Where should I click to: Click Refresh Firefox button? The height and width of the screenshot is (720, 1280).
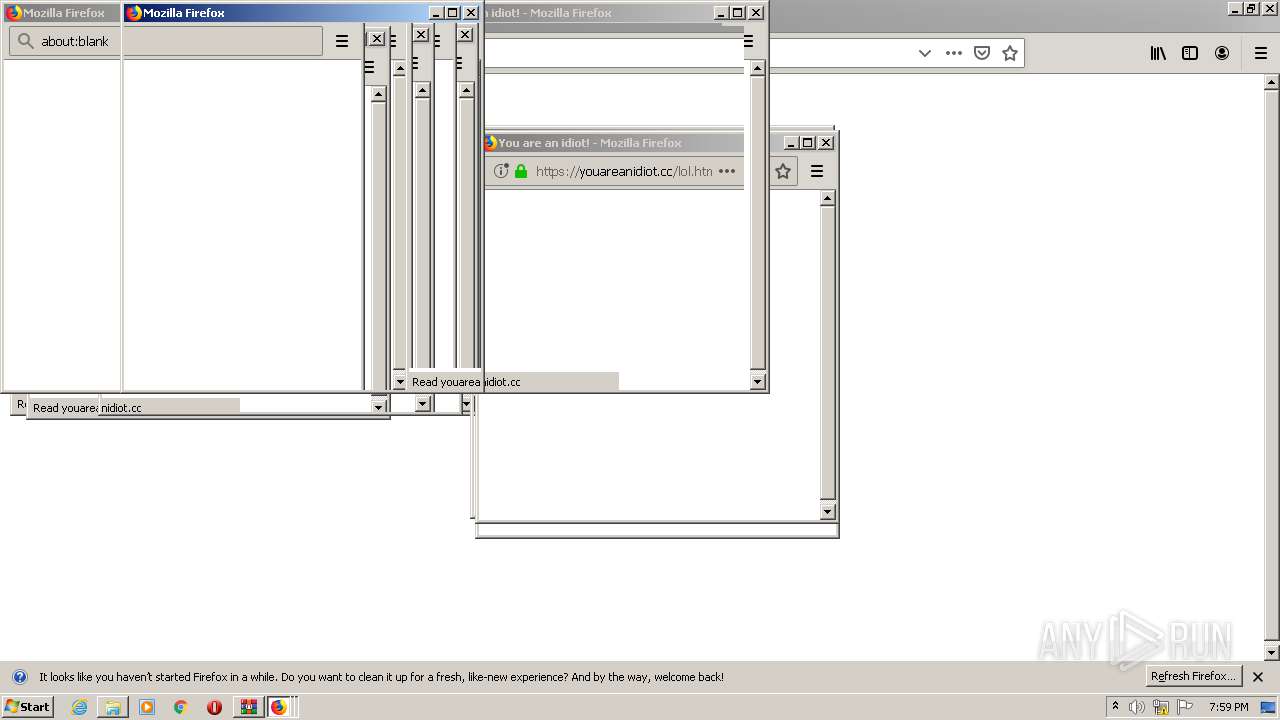1194,676
